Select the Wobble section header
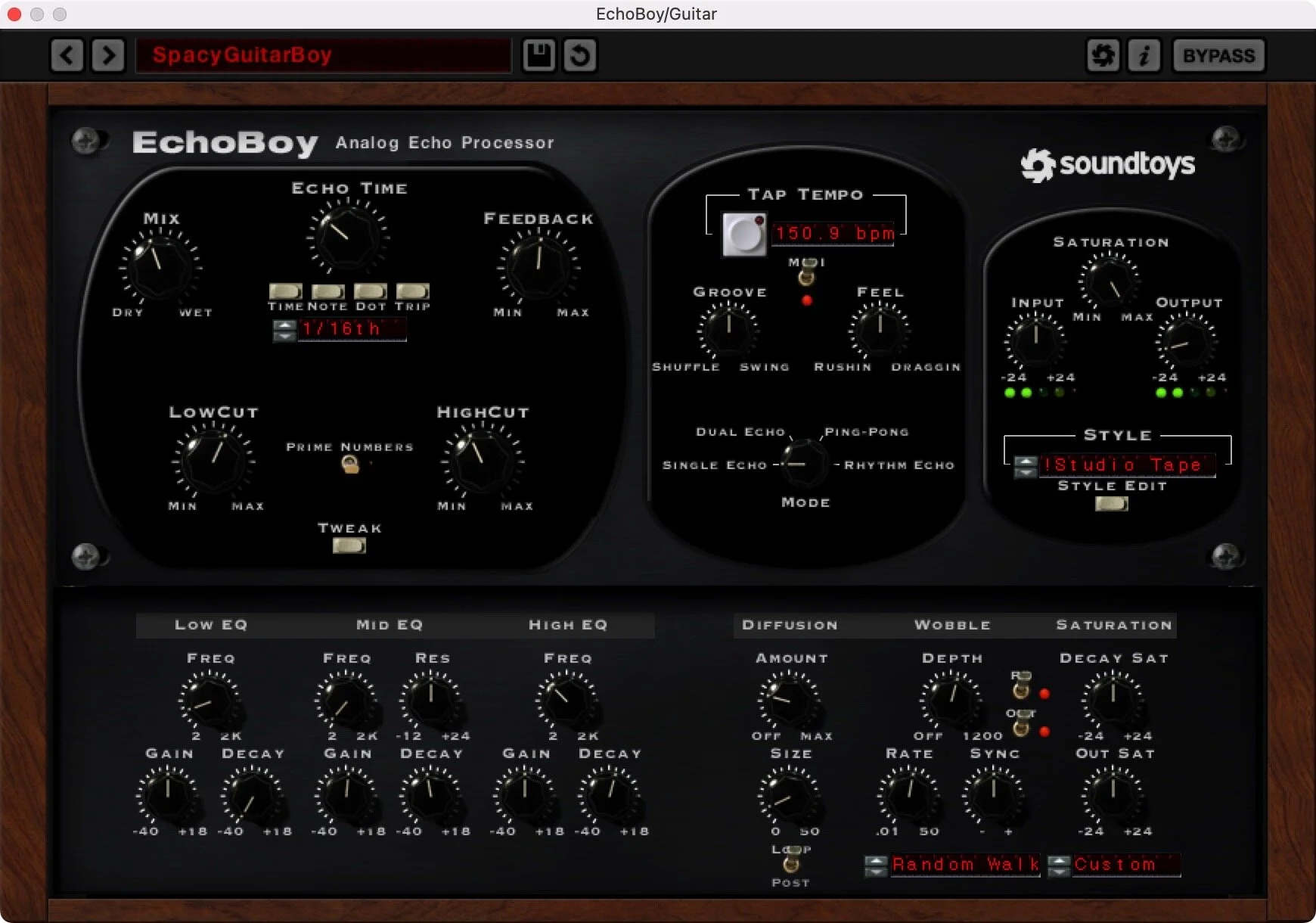This screenshot has height=923, width=1316. 952,625
